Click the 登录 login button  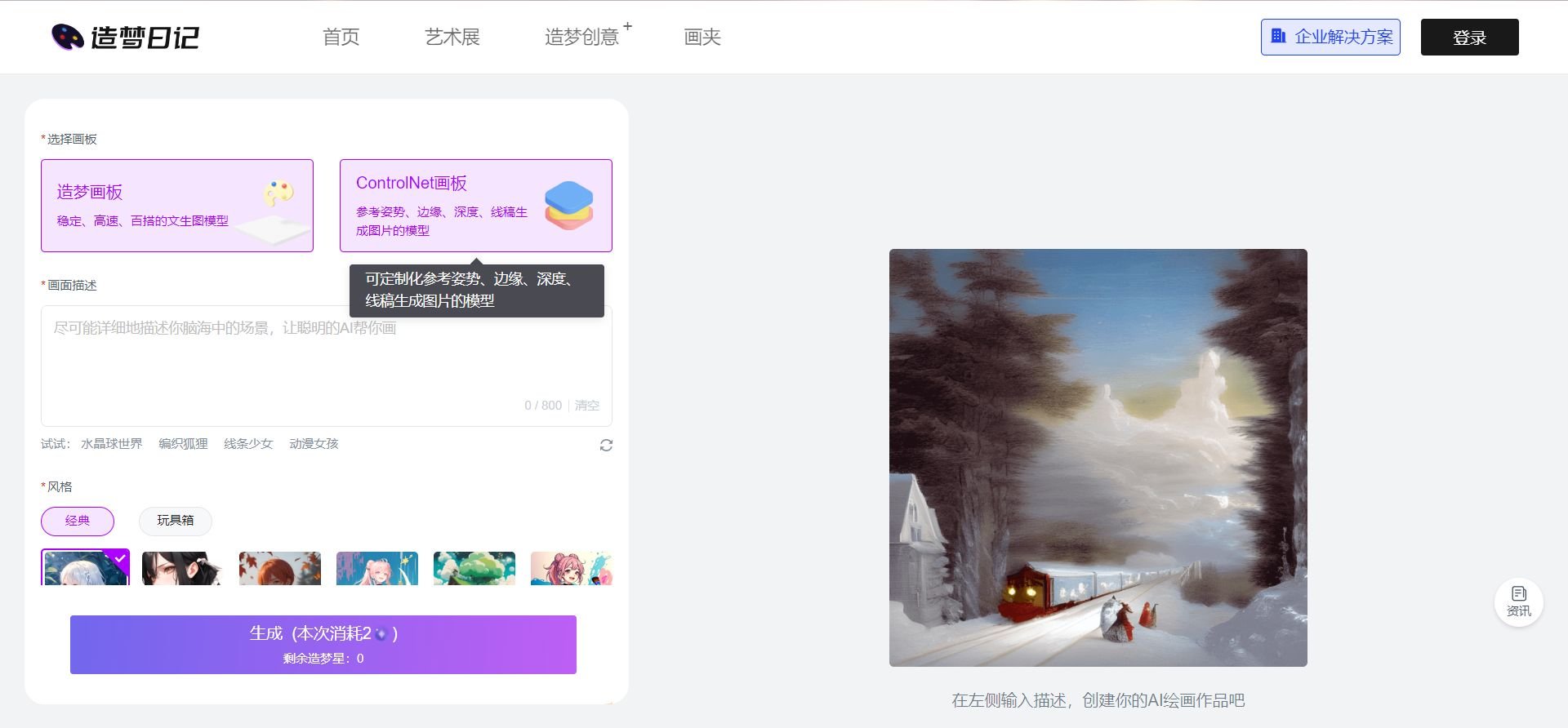click(1468, 38)
